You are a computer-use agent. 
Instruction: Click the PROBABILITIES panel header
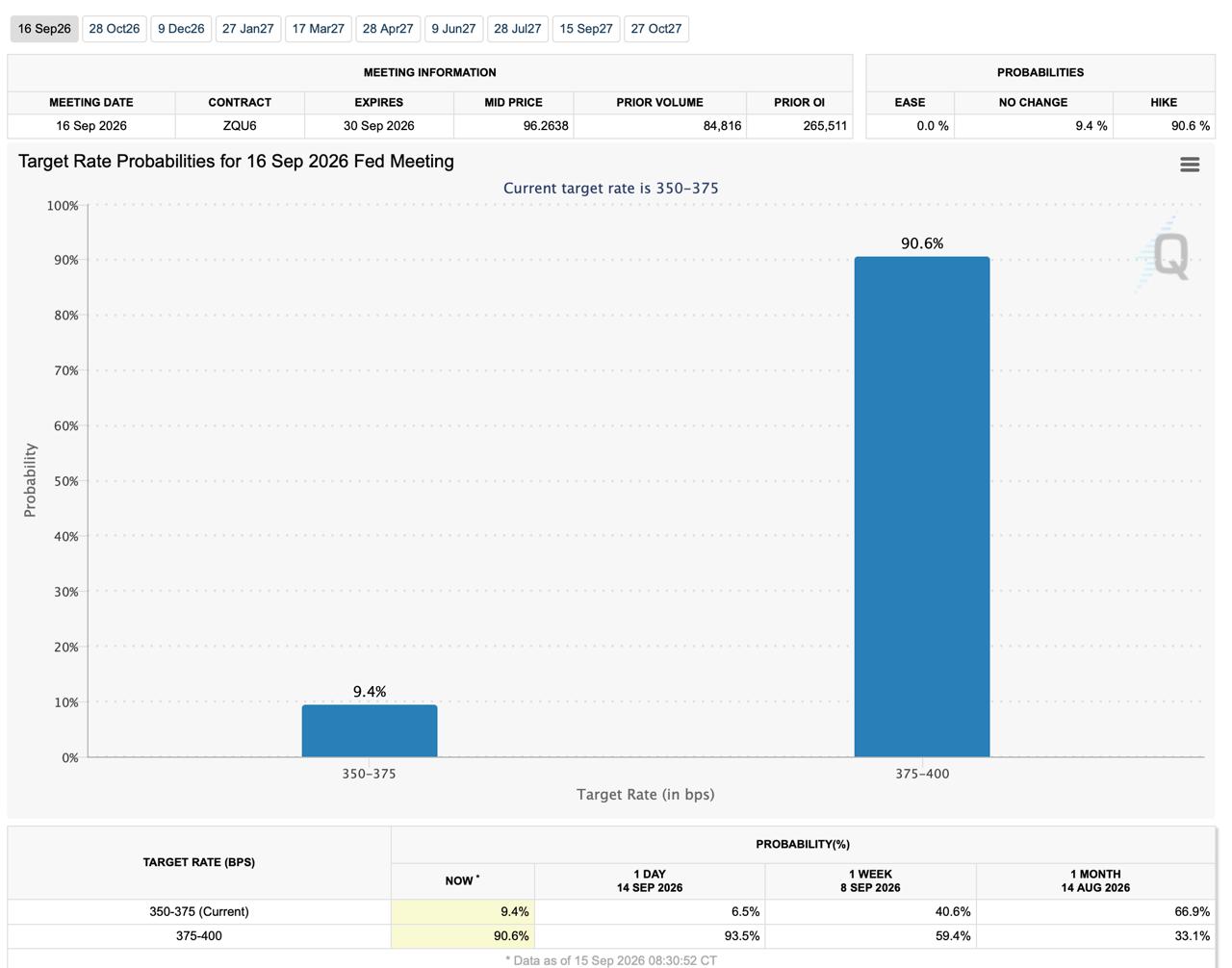pos(1040,72)
